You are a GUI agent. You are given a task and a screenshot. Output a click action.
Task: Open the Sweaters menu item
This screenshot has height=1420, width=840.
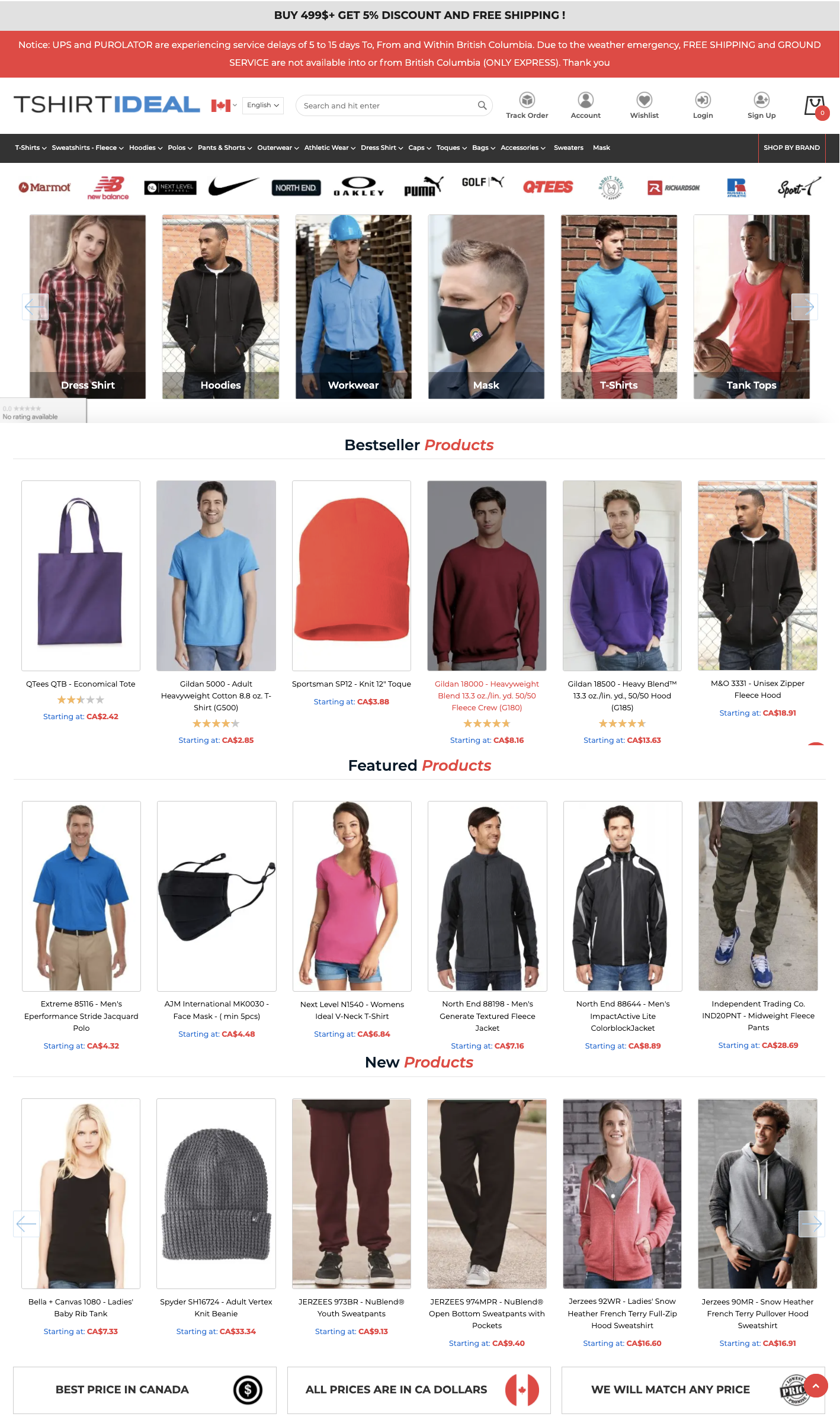tap(568, 148)
